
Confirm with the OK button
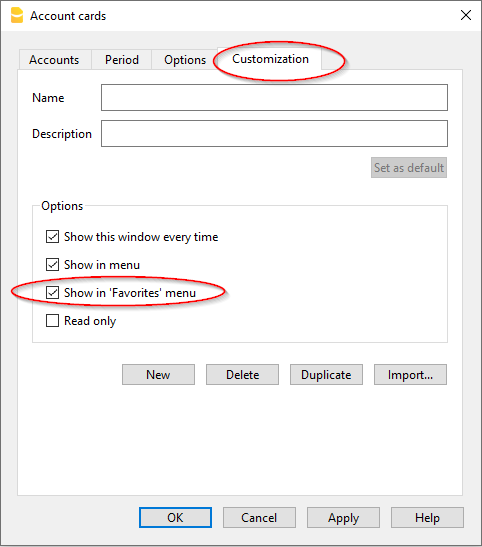point(175,517)
